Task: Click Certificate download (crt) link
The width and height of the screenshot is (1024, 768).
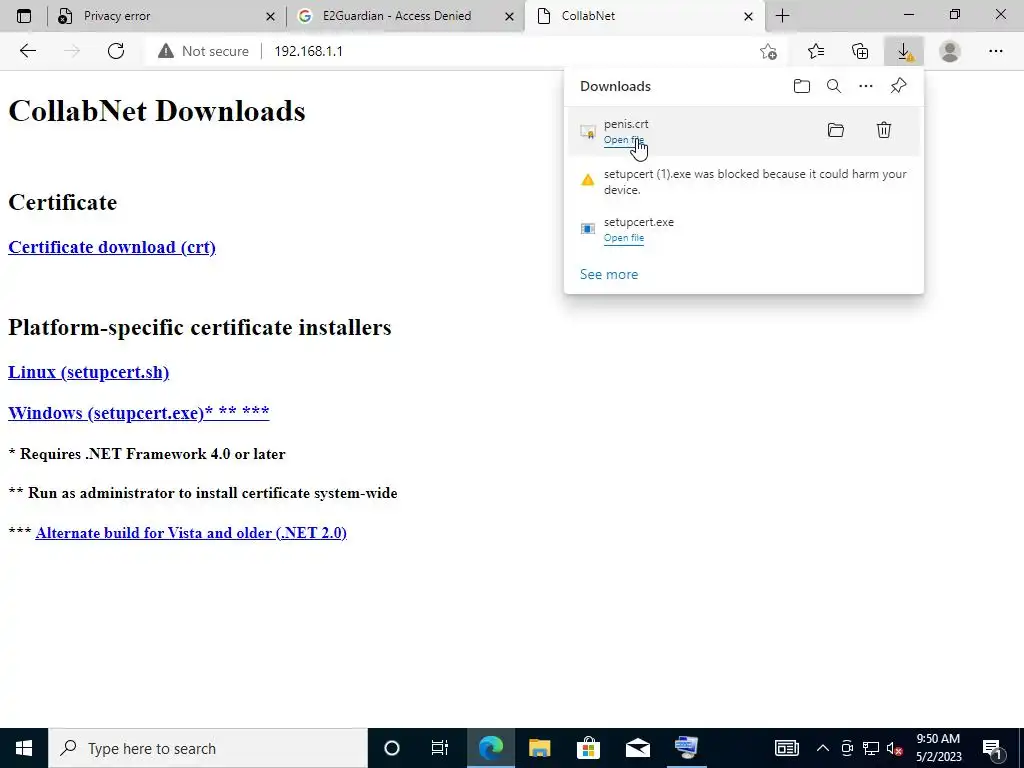Action: click(x=112, y=247)
